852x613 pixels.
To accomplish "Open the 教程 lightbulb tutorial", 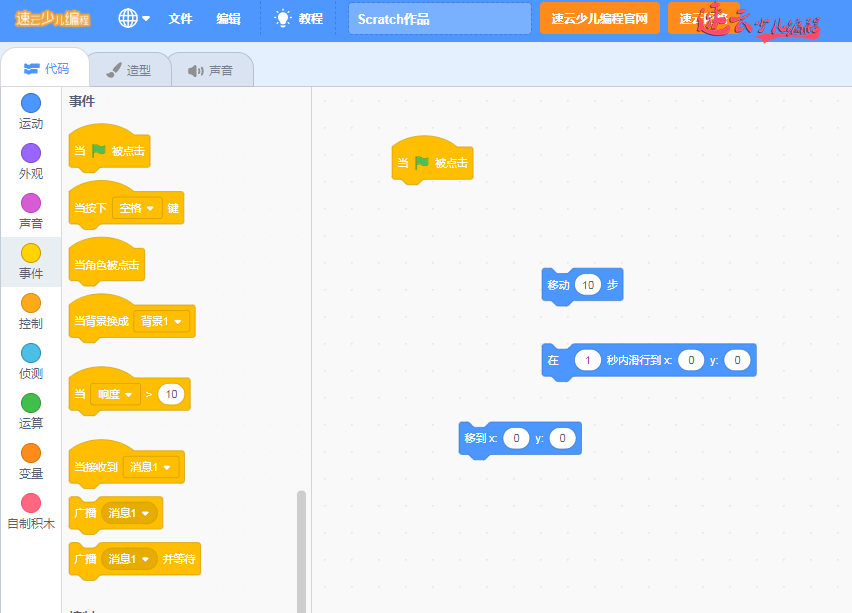I will tap(299, 18).
